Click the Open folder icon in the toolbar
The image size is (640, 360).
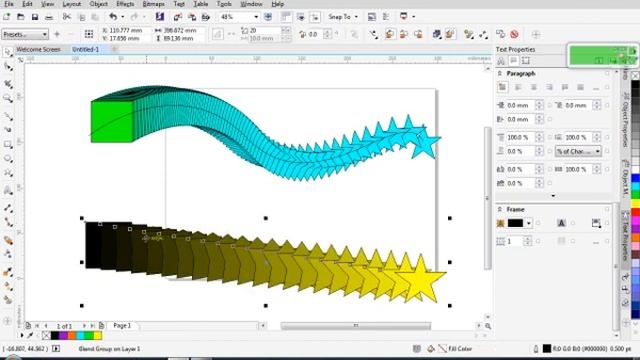[20, 17]
